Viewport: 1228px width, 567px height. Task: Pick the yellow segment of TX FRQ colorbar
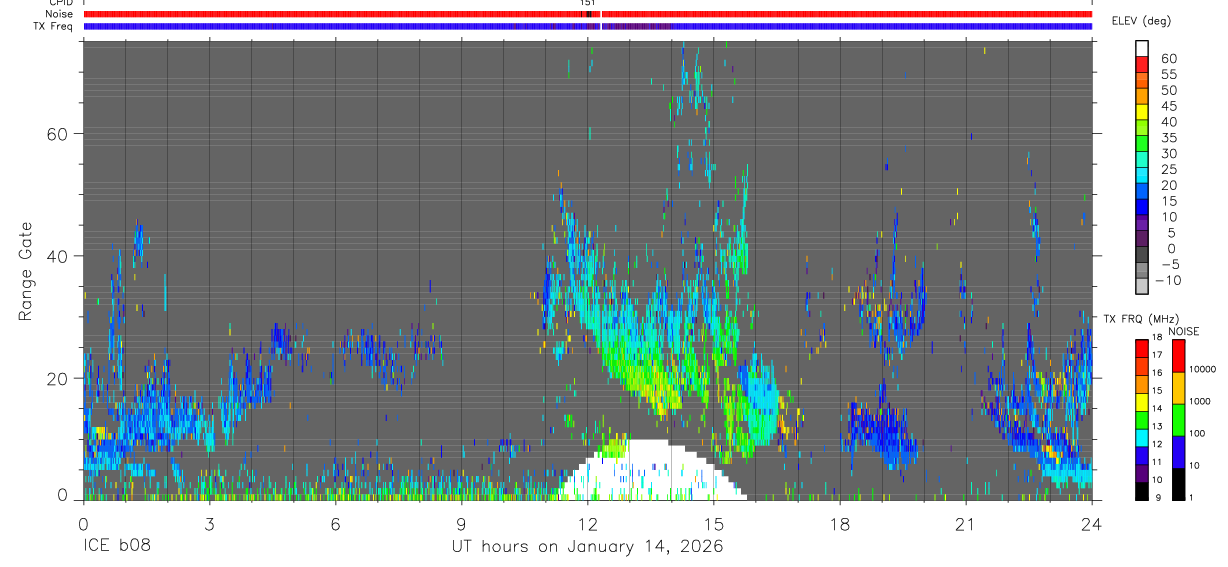point(1142,401)
